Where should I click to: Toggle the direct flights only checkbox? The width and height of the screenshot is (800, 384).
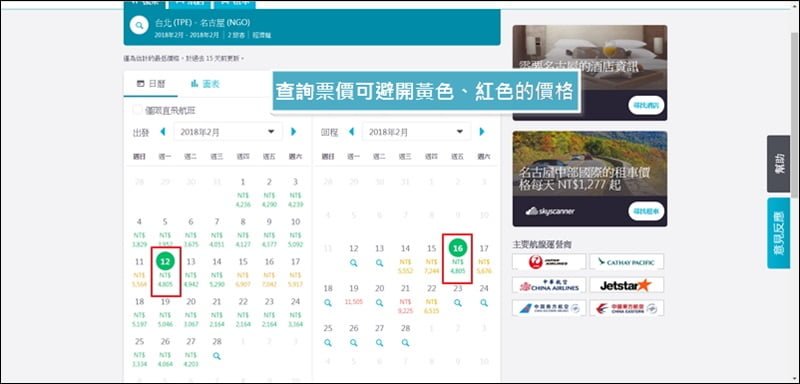[x=137, y=110]
